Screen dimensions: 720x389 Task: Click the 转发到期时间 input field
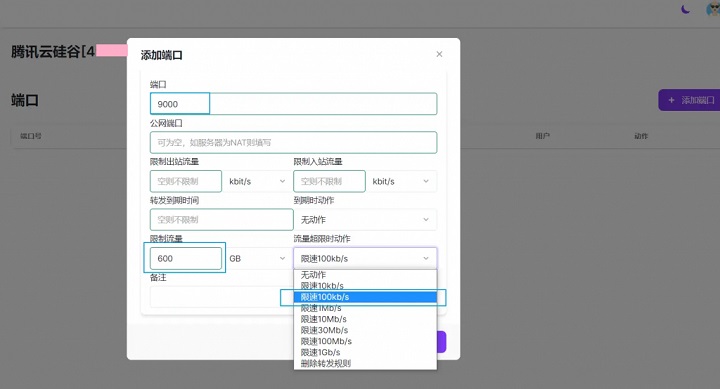[221, 220]
